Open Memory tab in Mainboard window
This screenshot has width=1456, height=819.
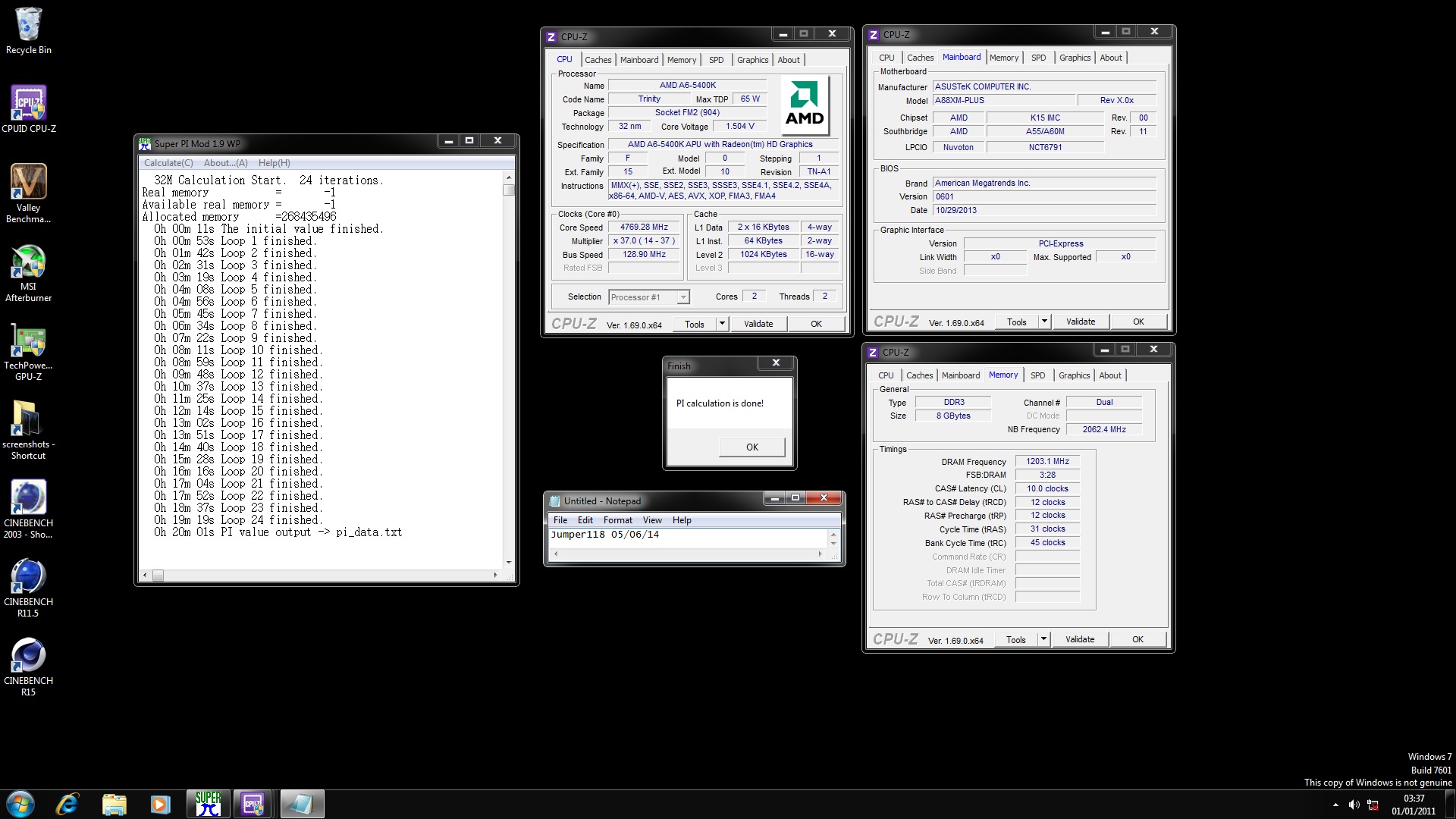coord(1004,58)
